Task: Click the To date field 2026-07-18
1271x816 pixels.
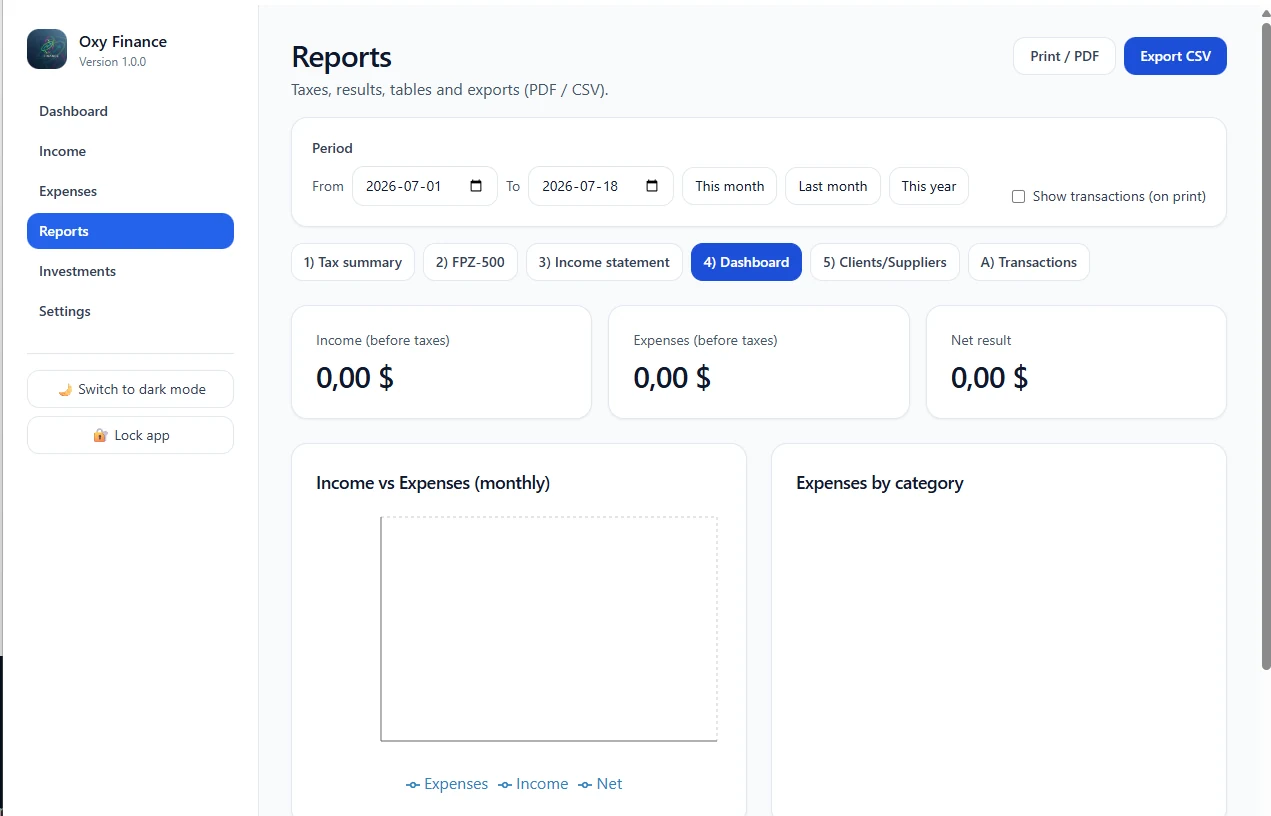Action: [x=601, y=186]
